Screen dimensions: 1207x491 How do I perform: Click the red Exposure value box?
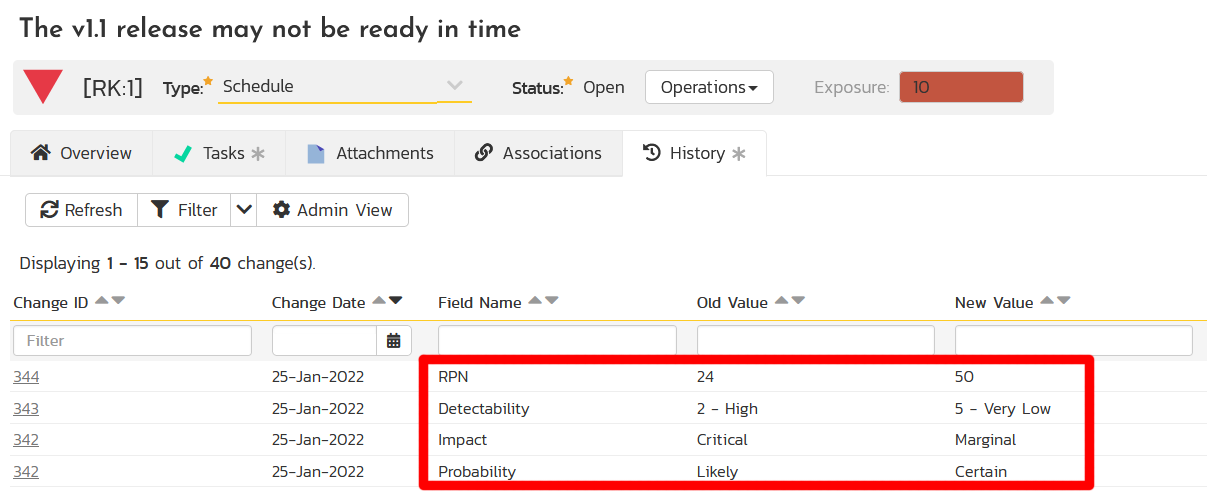click(x=961, y=87)
